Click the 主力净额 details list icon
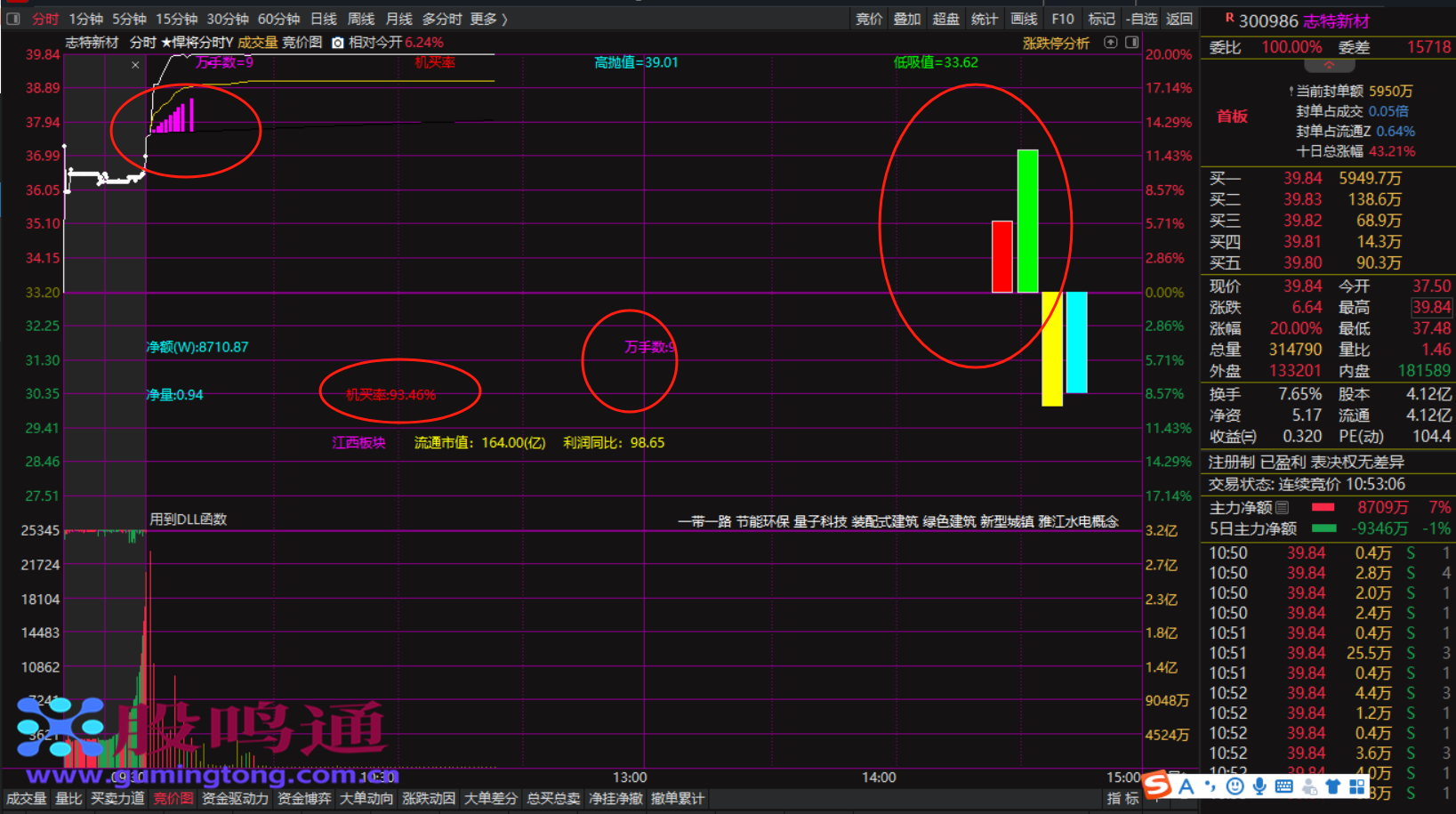The image size is (1456, 814). tap(1282, 508)
